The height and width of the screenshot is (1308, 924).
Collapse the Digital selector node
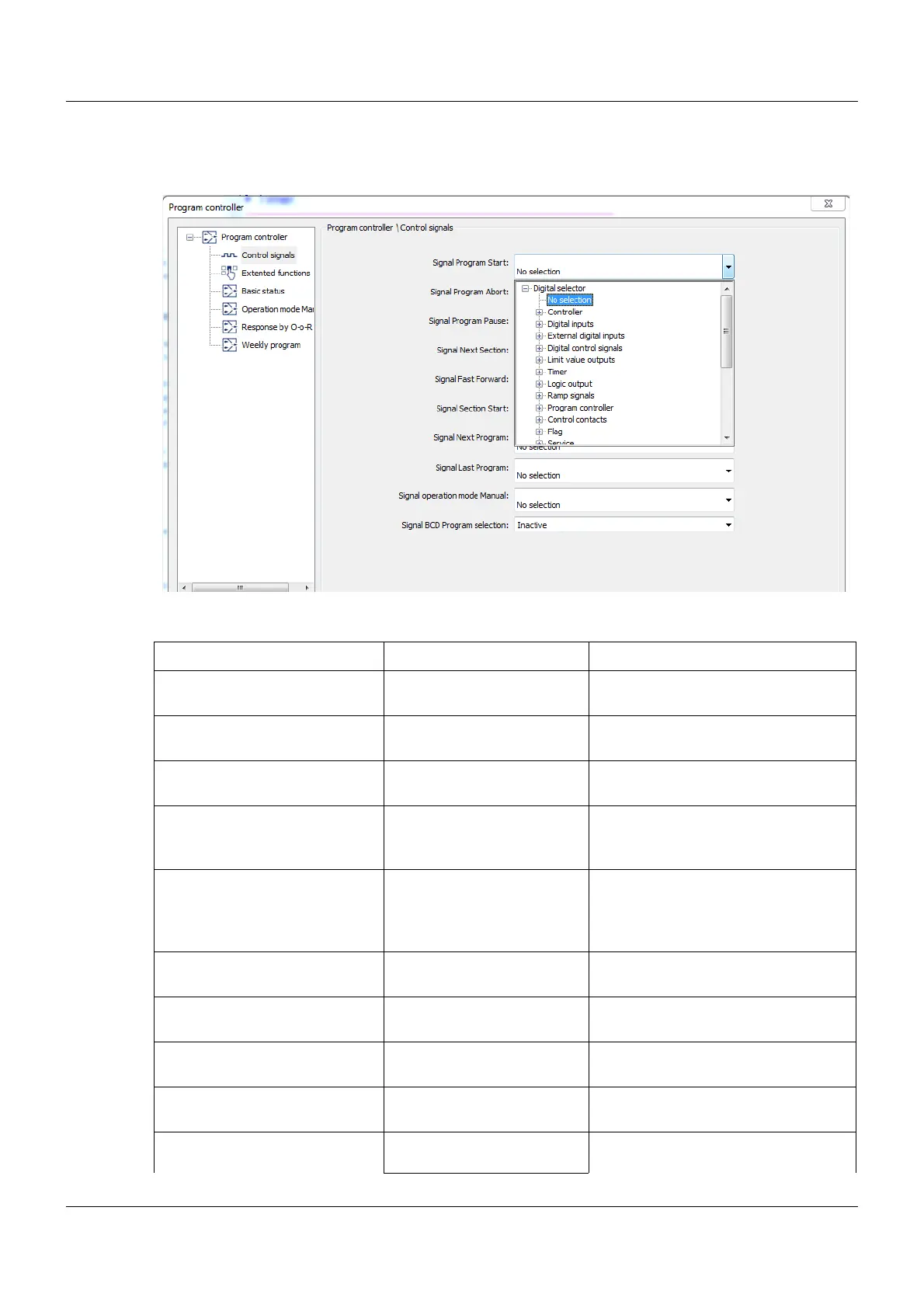(x=526, y=288)
